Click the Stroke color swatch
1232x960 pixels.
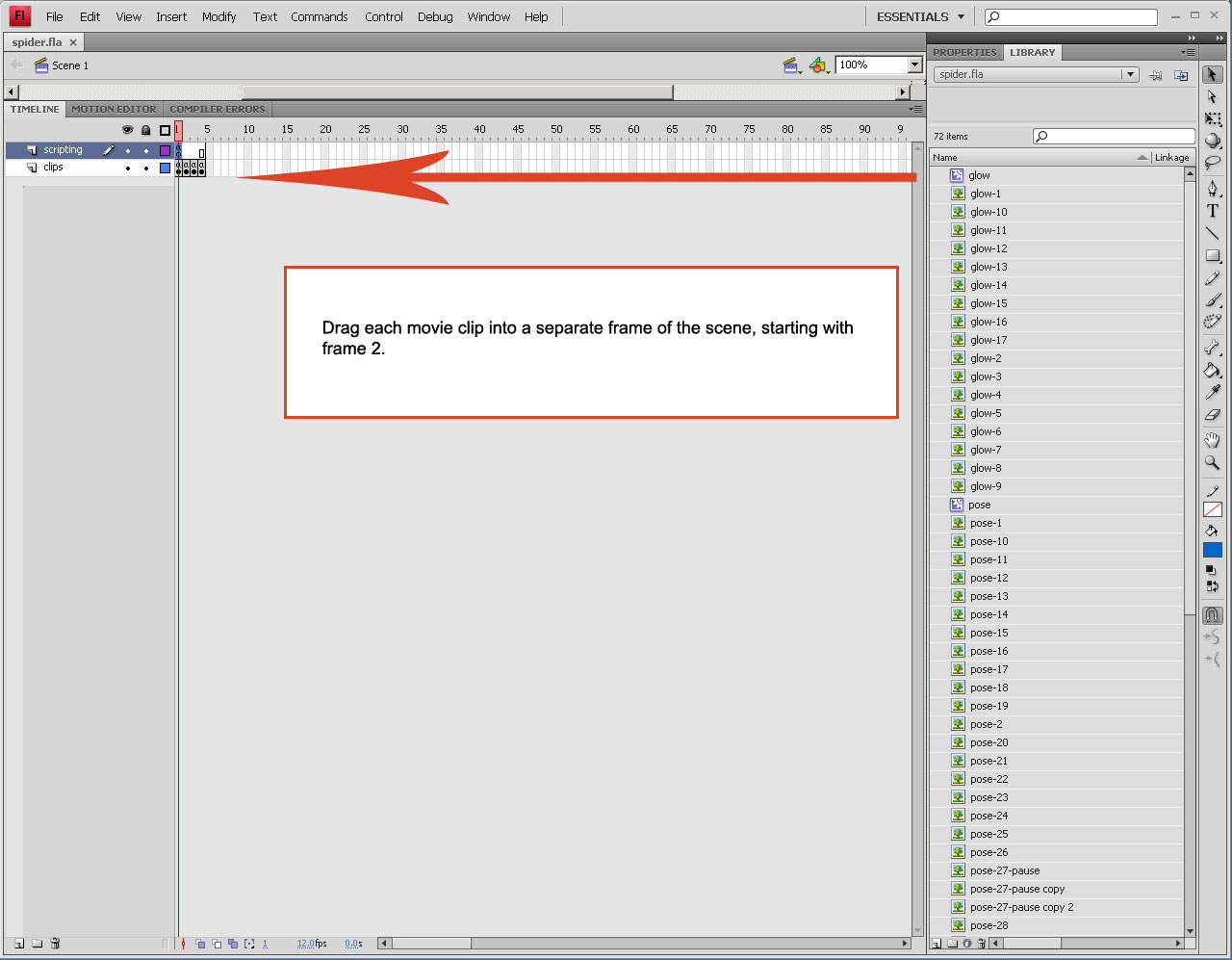click(x=1212, y=509)
